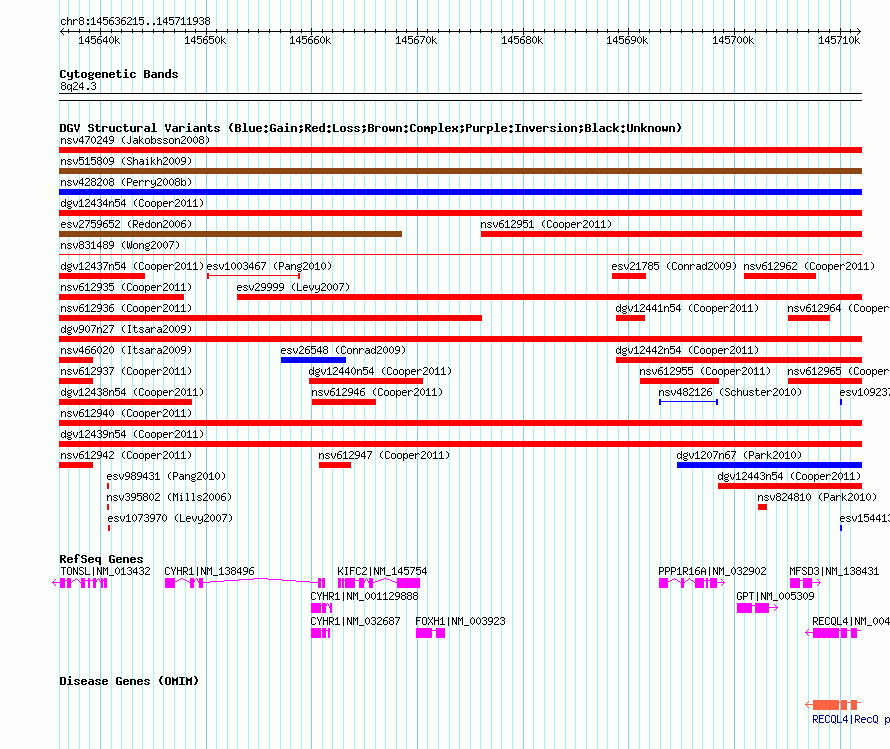The height and width of the screenshot is (749, 890).
Task: Click the nsv612947 (Cooper2011) label
Action: click(384, 455)
